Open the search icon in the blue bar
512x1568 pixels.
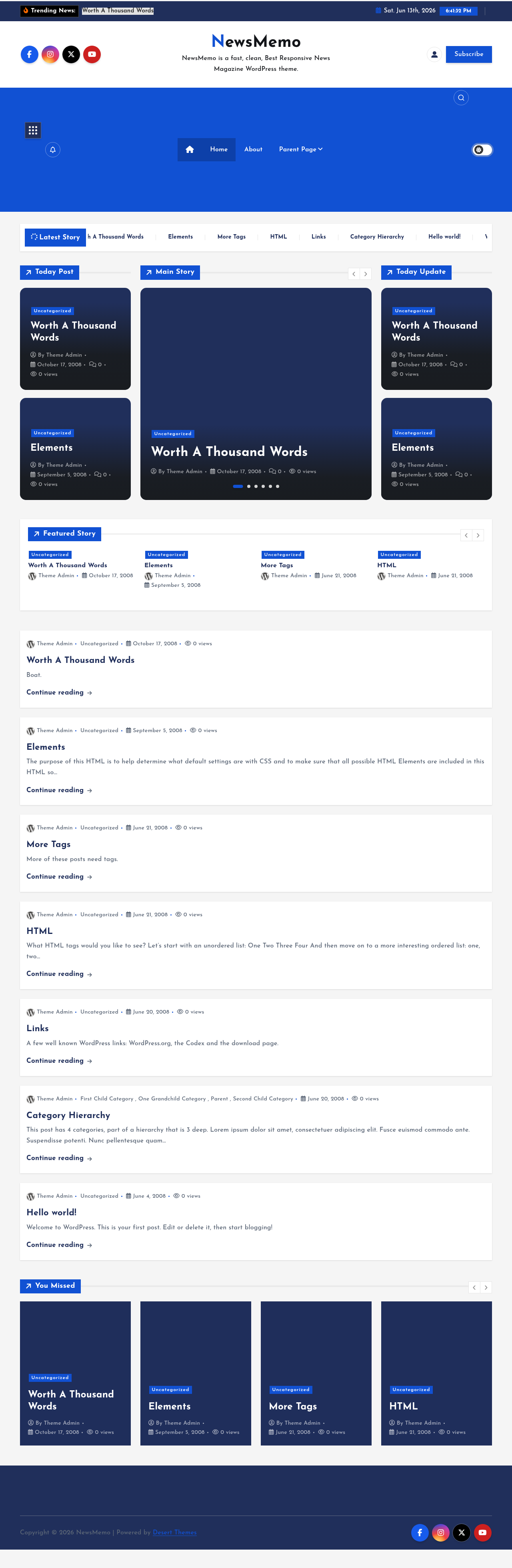coord(461,97)
